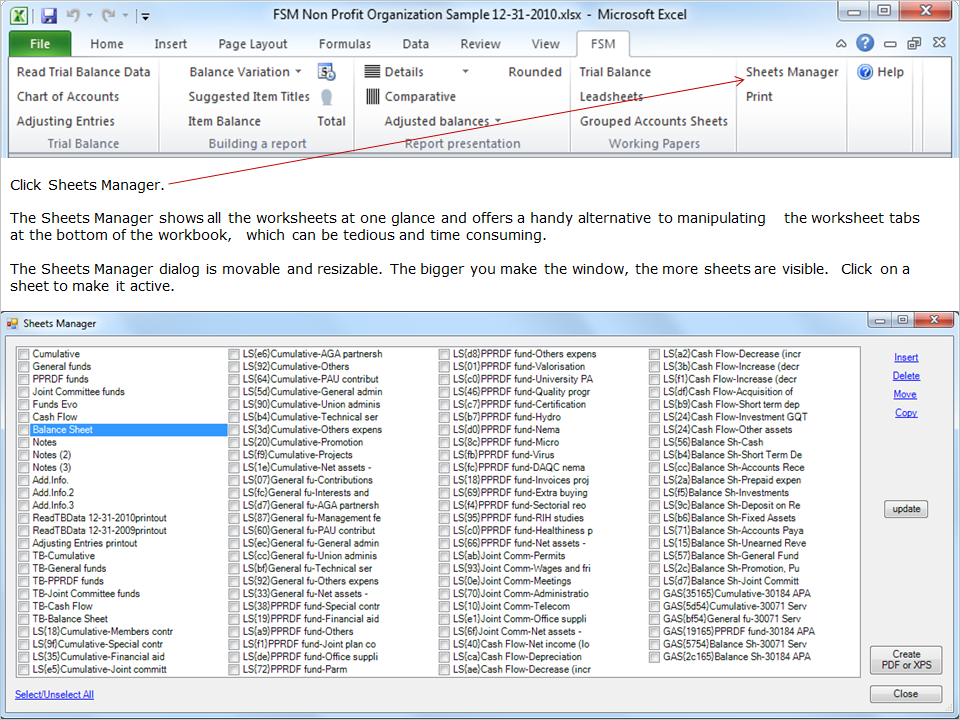Open Chart of Accounts

[68, 96]
